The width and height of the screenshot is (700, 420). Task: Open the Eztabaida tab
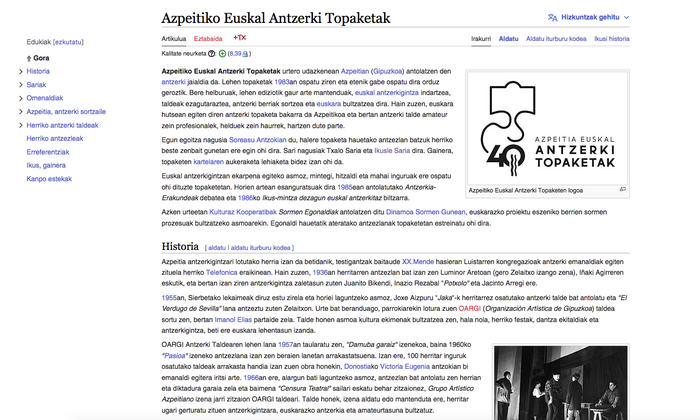pos(208,39)
